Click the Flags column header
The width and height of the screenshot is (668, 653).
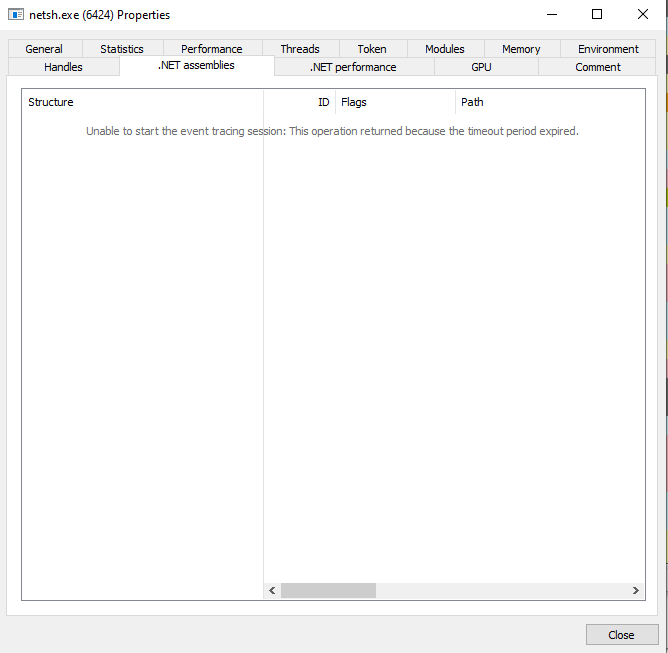click(395, 102)
